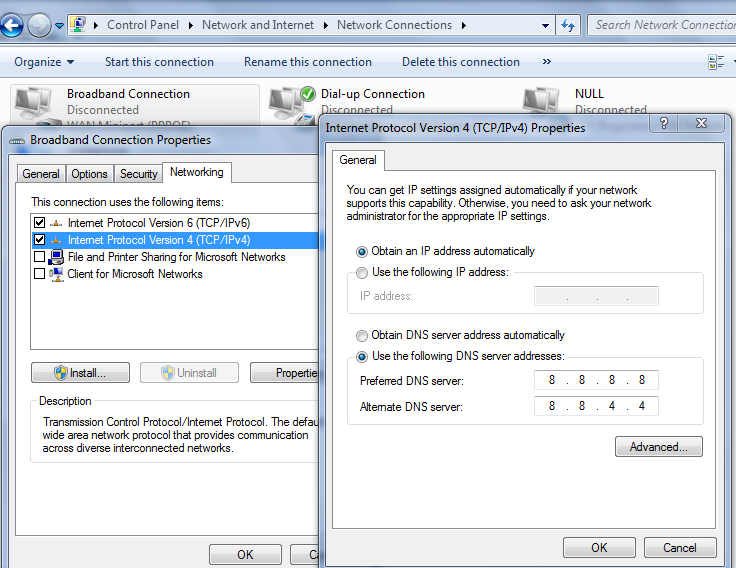
Task: Open recent pages dropdown beside forward arrow
Action: coord(59,25)
